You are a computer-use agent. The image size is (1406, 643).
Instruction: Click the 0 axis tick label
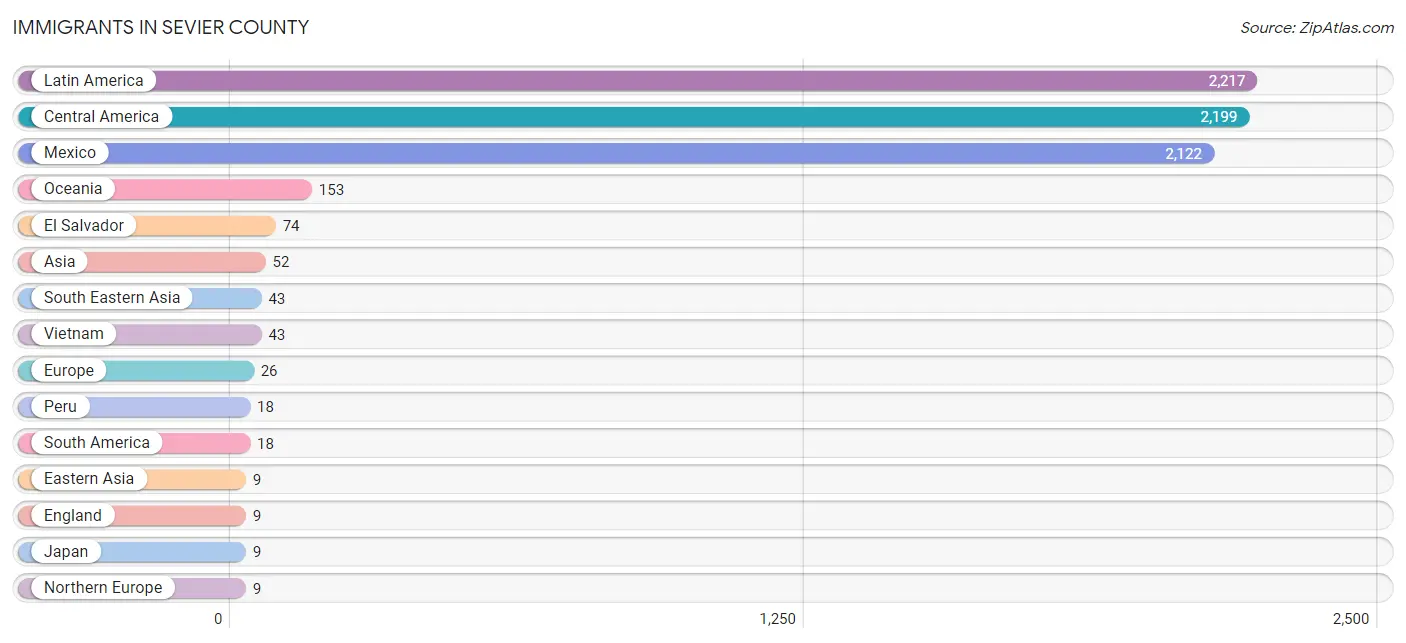218,619
